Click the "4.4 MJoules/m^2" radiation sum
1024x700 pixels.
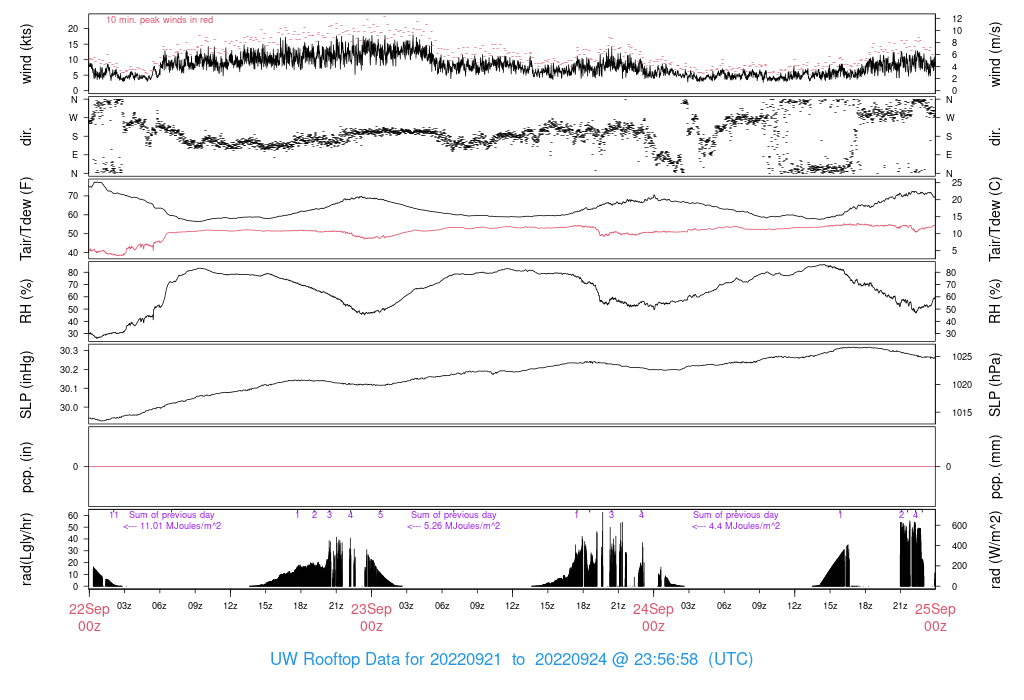click(744, 526)
